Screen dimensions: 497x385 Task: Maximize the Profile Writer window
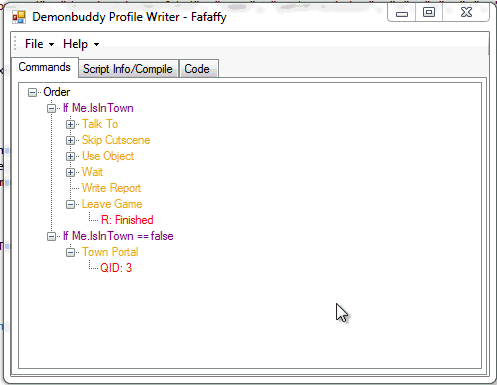(429, 13)
